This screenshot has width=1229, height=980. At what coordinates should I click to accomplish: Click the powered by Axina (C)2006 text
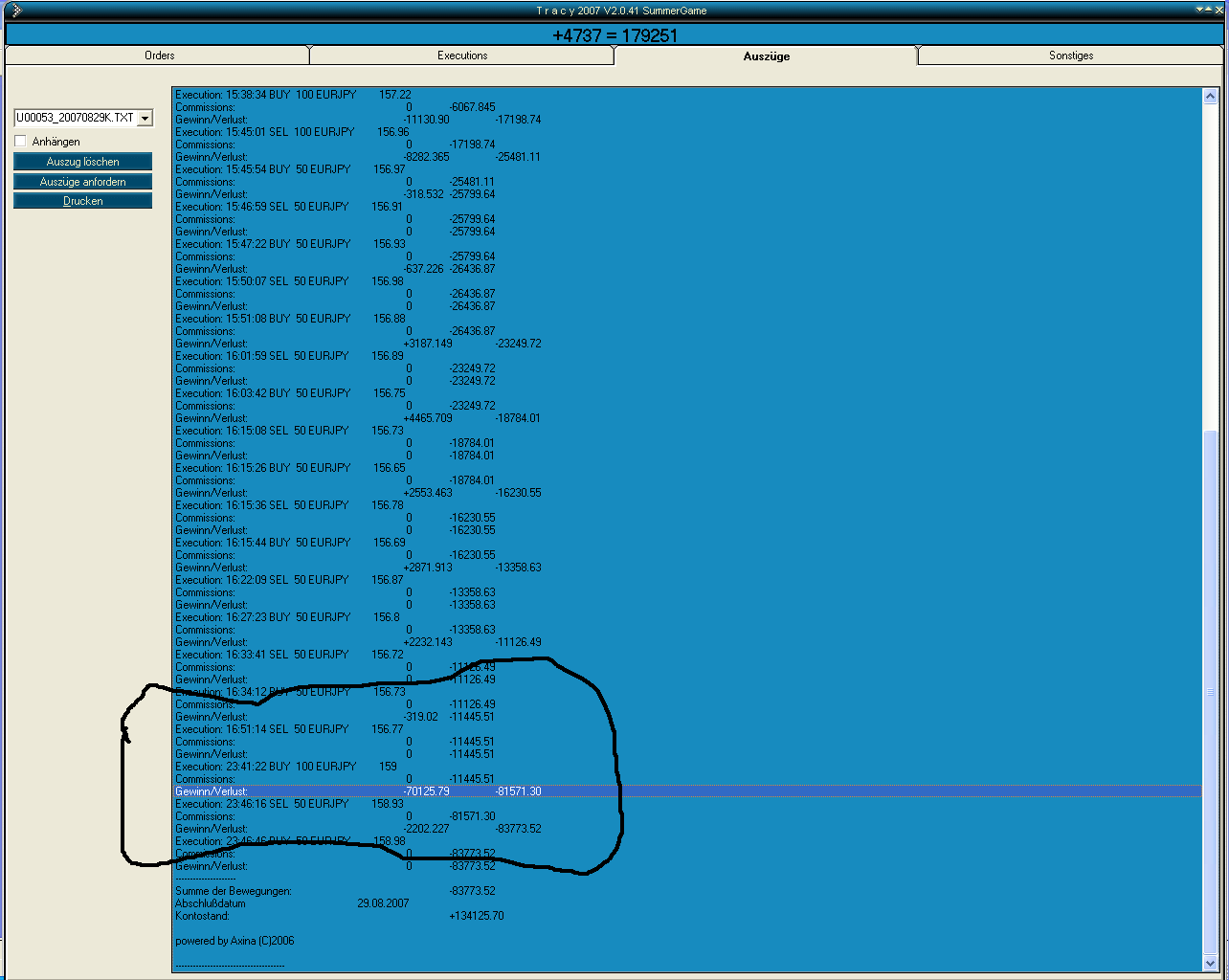[235, 941]
